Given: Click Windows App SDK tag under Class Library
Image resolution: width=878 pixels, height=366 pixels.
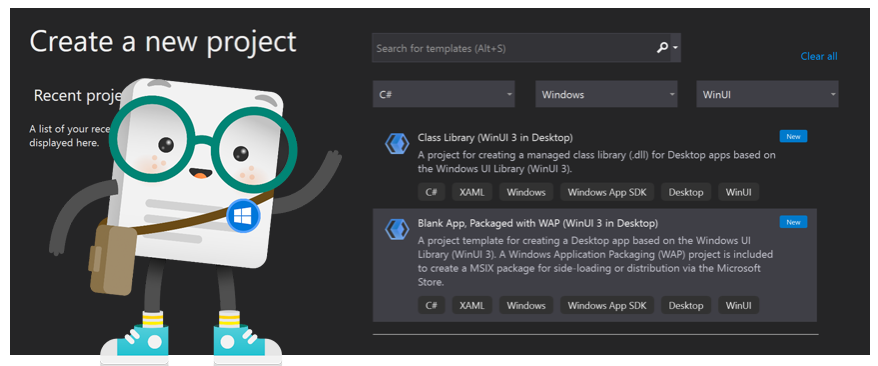Looking at the screenshot, I should (x=607, y=192).
